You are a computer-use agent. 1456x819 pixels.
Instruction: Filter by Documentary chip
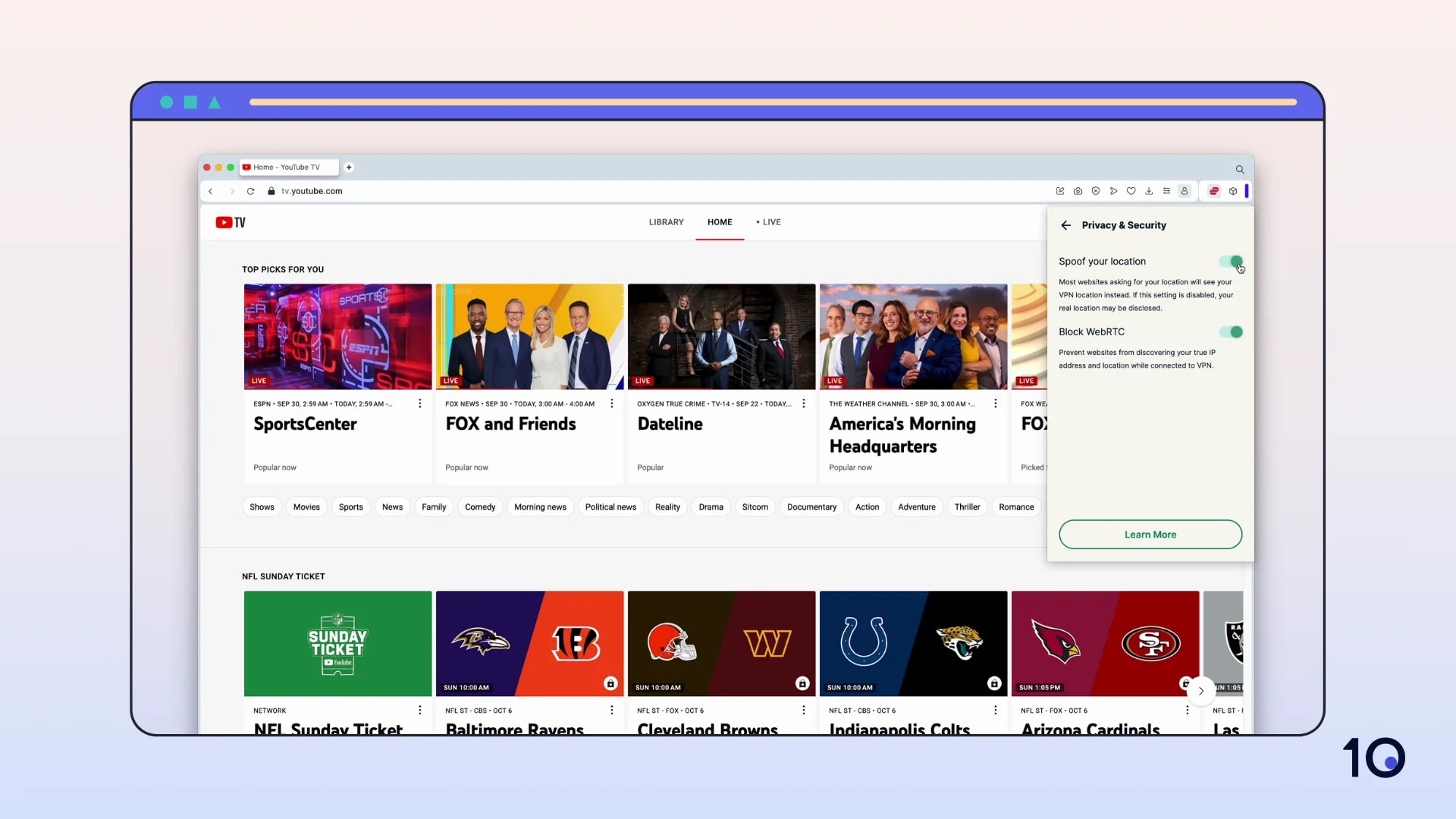tap(811, 507)
